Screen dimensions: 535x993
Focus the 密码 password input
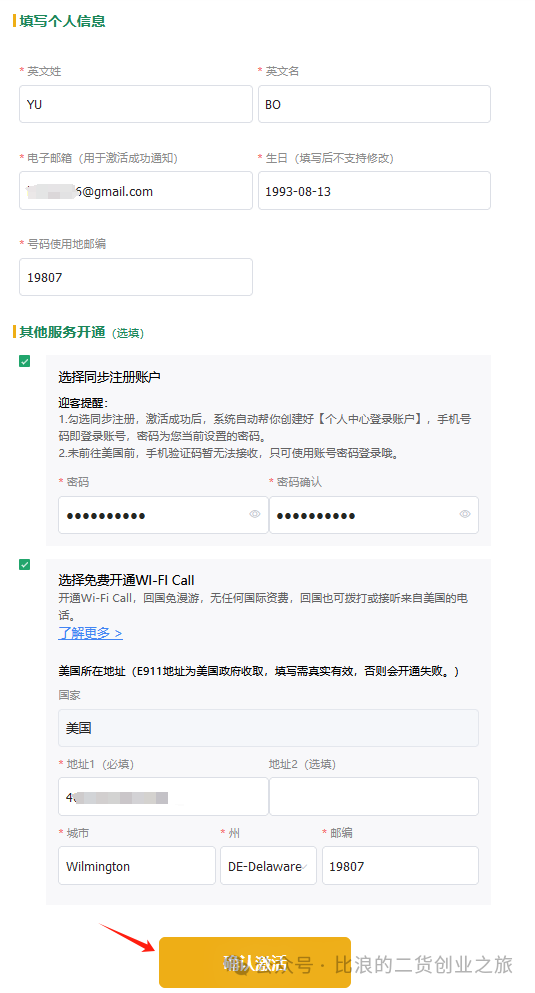coord(163,515)
